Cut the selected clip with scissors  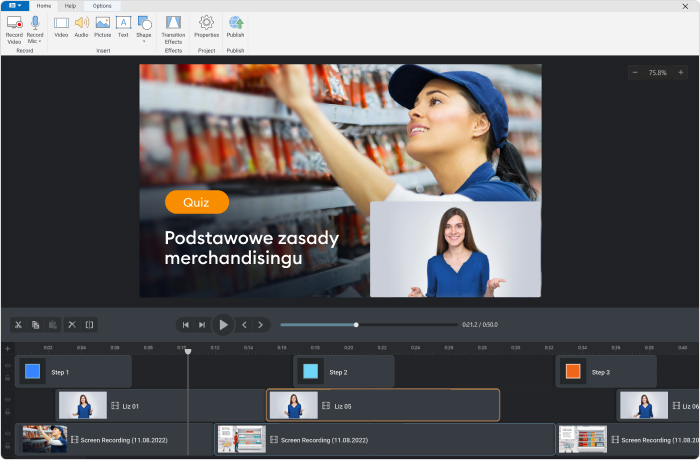18,325
